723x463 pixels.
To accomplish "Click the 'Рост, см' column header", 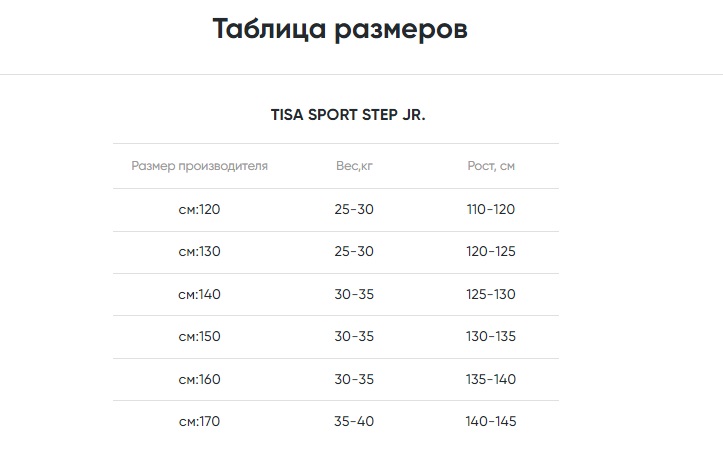I will coord(491,165).
